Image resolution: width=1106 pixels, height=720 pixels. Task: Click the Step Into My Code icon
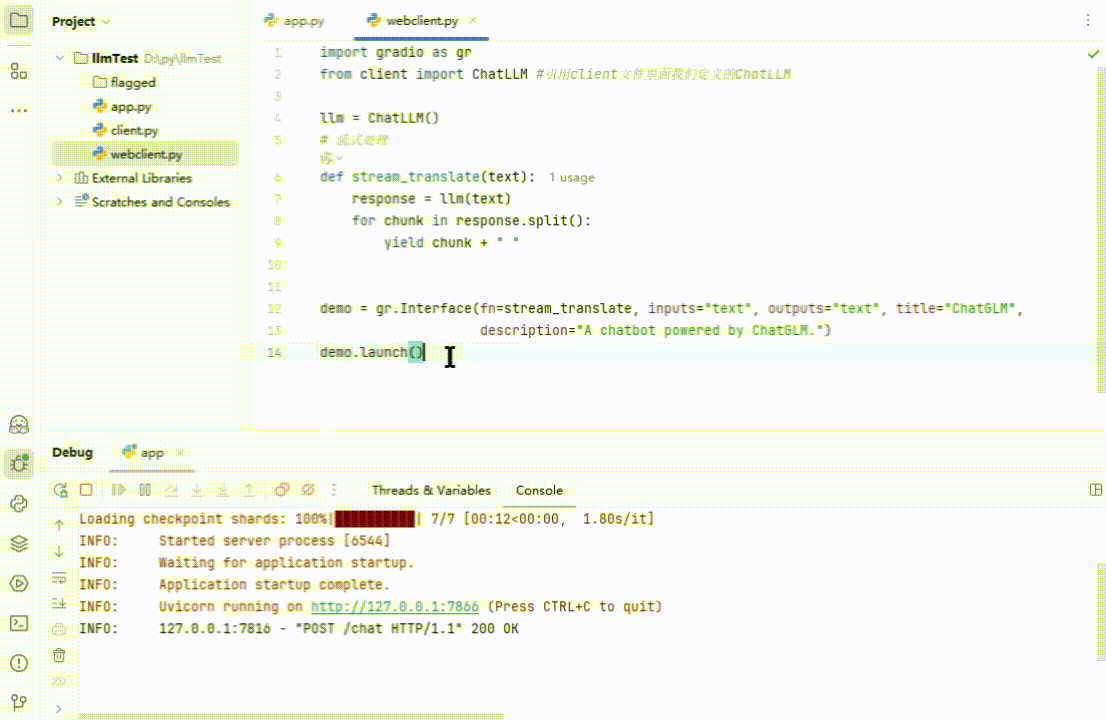coord(223,489)
